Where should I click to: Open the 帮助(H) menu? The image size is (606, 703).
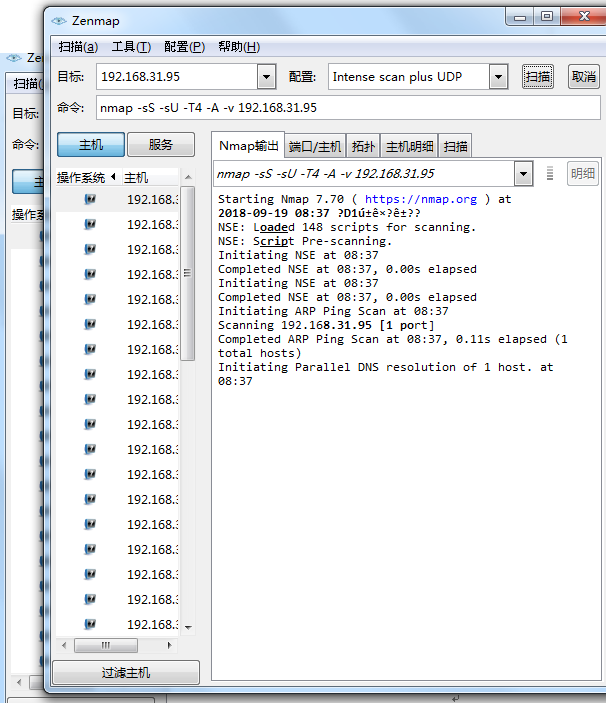coord(239,47)
